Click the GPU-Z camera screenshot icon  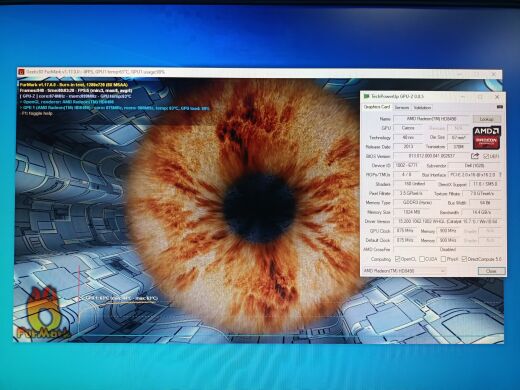[x=499, y=107]
